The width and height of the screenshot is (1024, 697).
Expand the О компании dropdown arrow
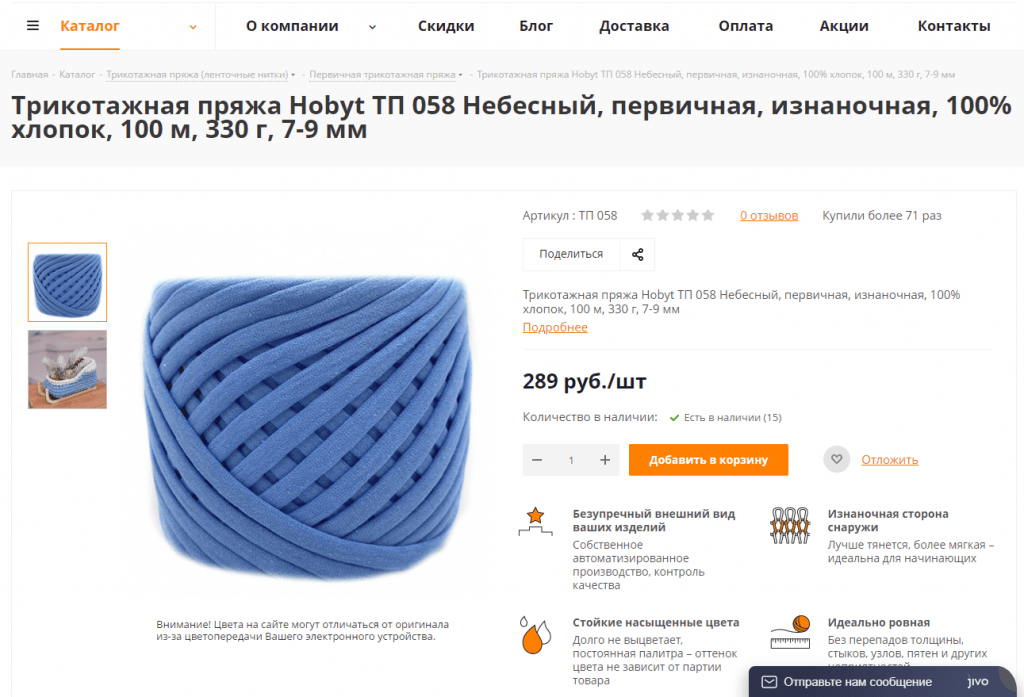372,27
